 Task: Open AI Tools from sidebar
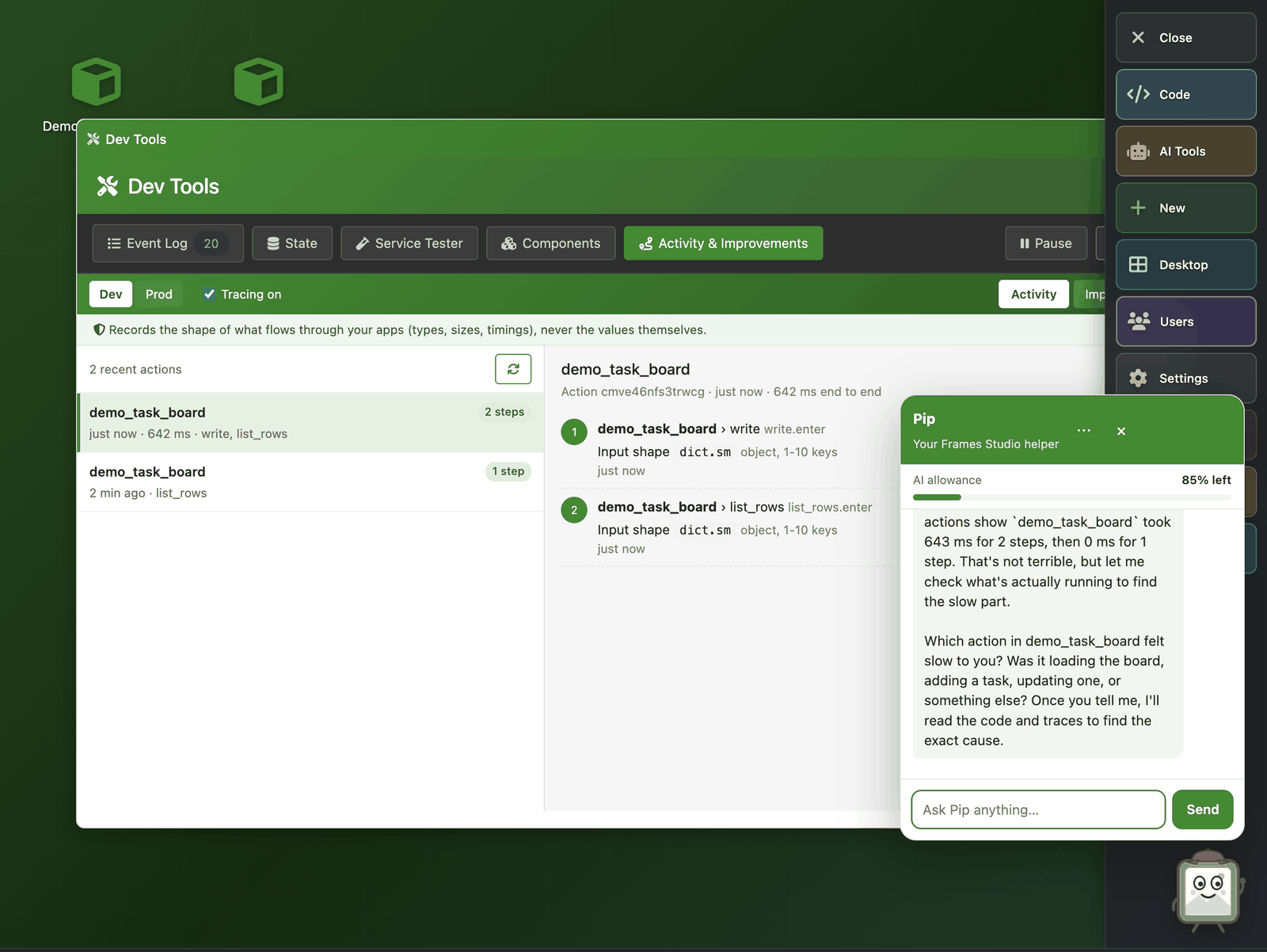1185,151
